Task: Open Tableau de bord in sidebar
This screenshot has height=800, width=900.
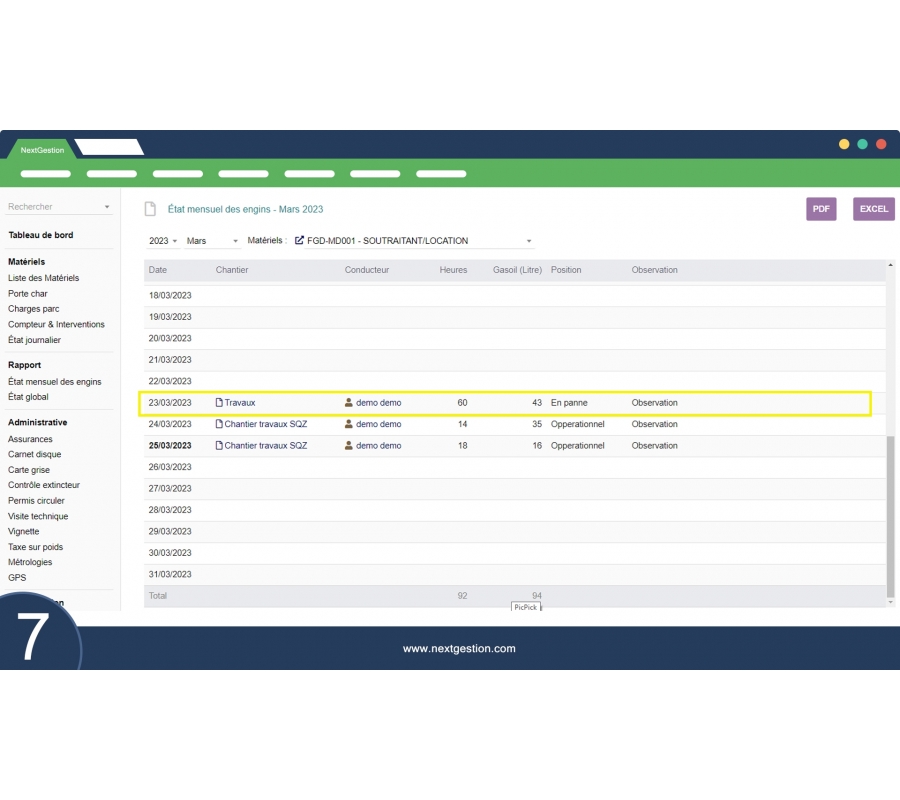Action: tap(40, 235)
